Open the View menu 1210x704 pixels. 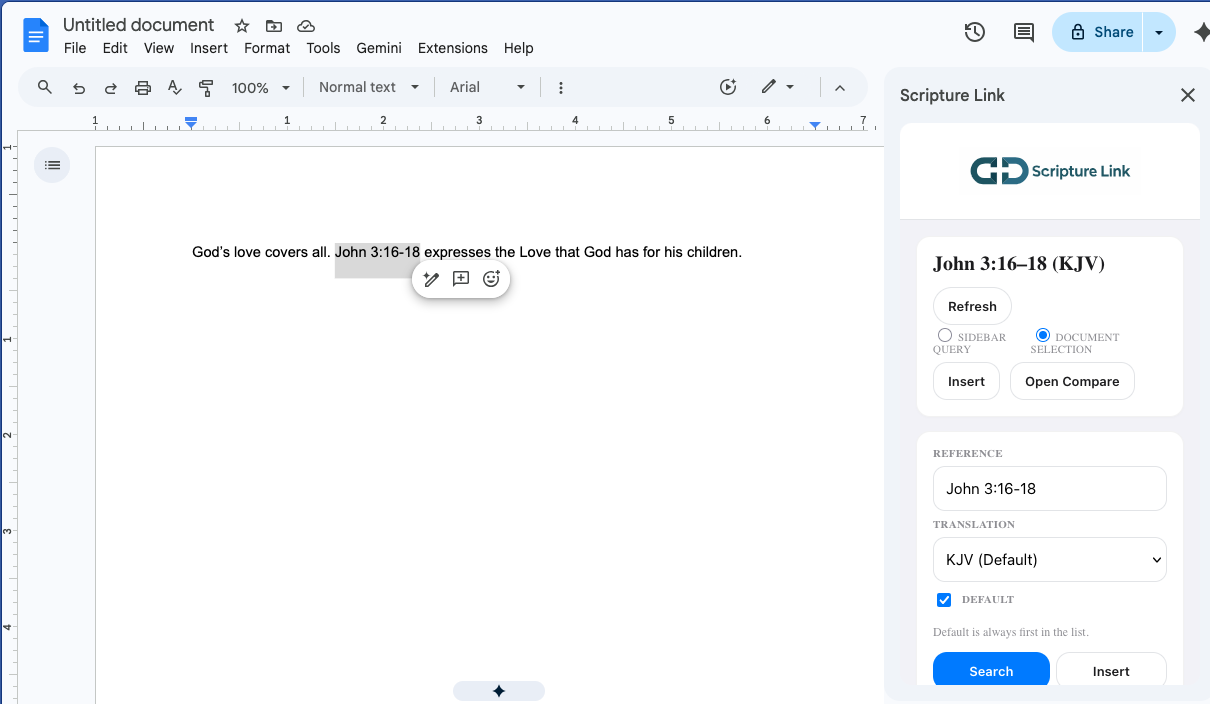click(159, 48)
